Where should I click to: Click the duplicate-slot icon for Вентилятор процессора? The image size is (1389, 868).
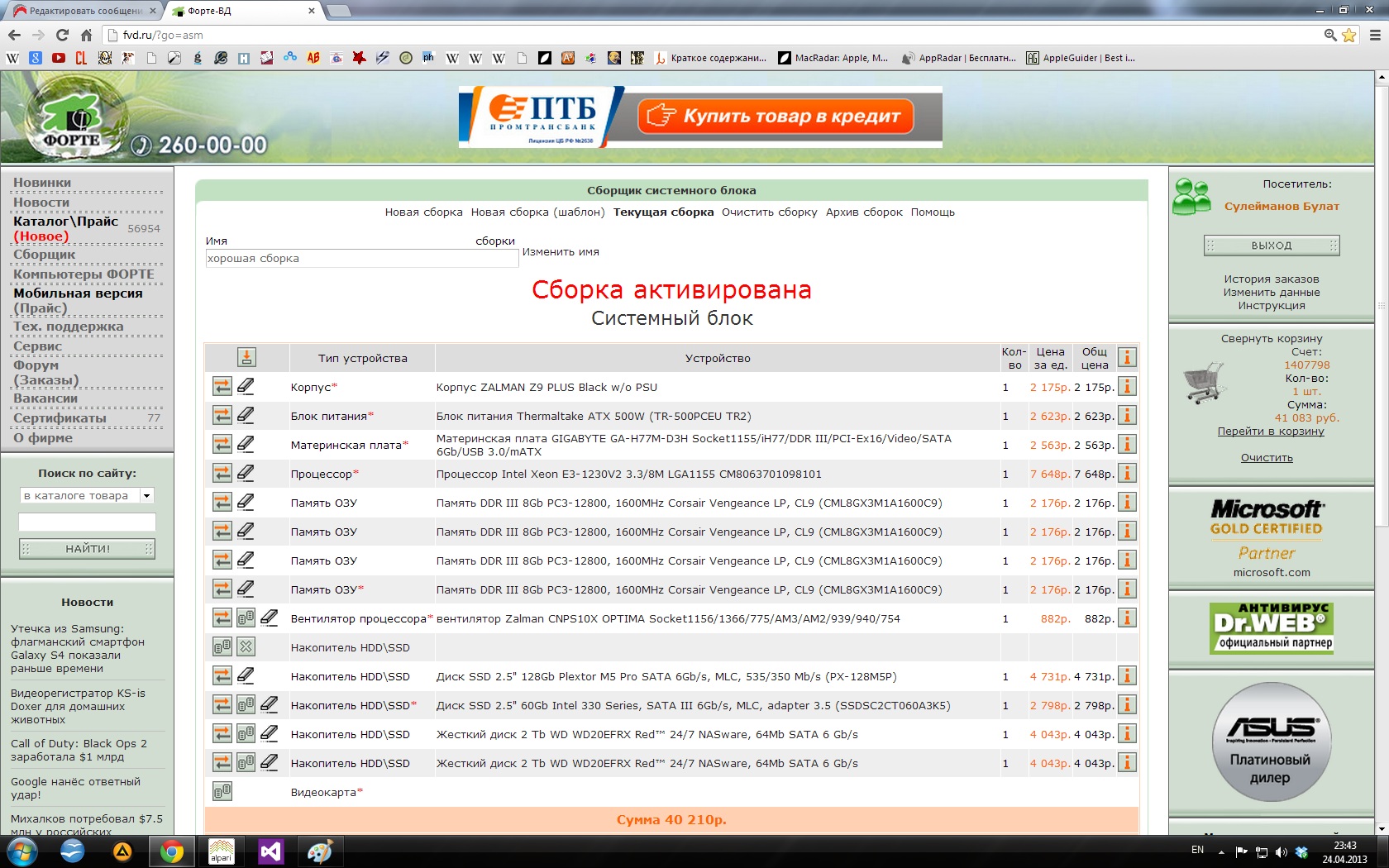(x=246, y=618)
